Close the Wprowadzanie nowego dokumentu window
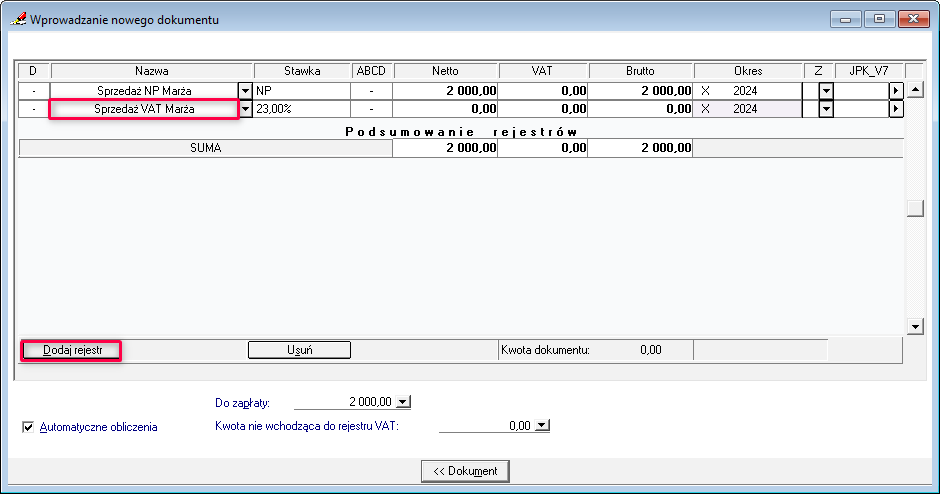This screenshot has width=940, height=494. [x=914, y=19]
